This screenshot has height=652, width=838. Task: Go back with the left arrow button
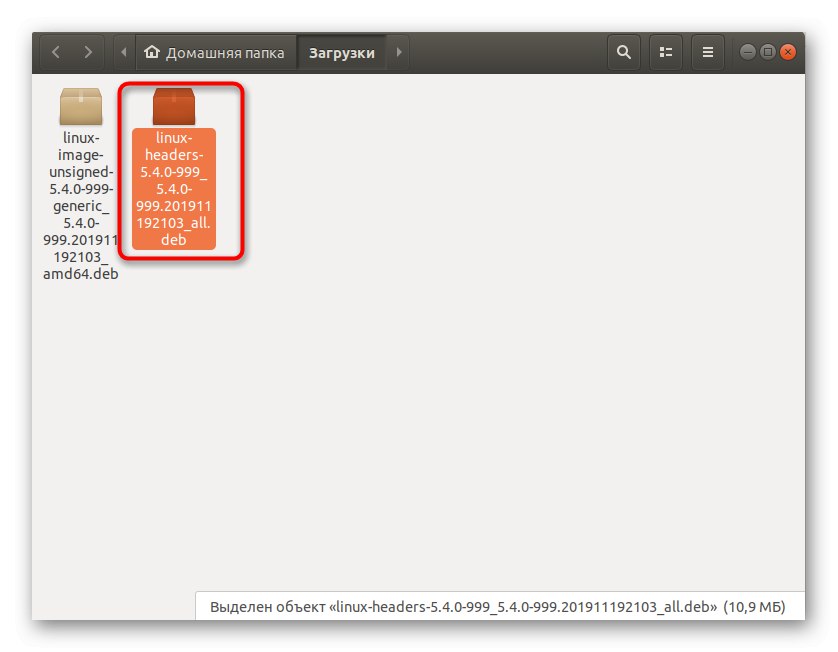click(x=56, y=52)
